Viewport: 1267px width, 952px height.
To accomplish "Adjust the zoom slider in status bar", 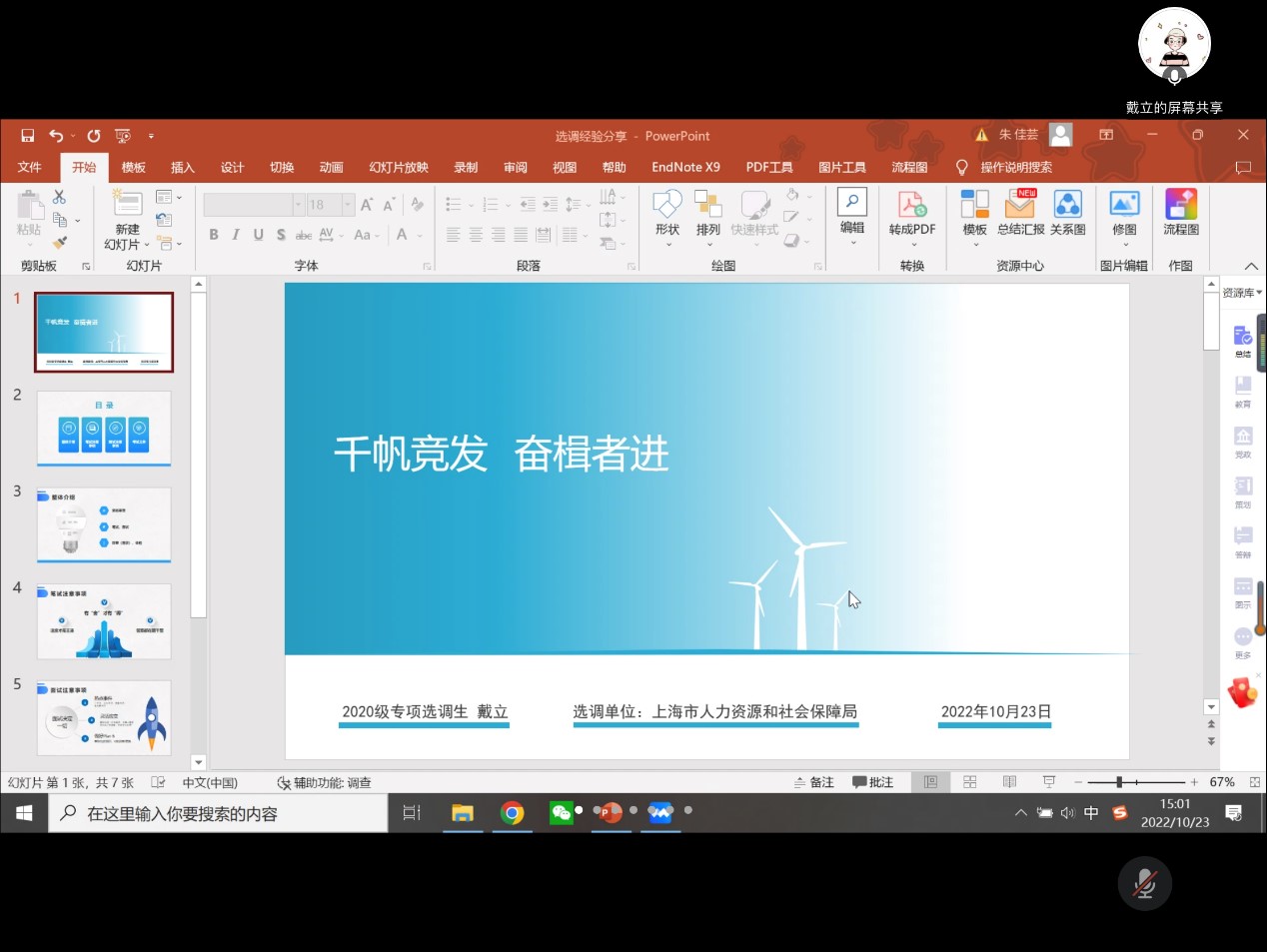I will [x=1119, y=782].
